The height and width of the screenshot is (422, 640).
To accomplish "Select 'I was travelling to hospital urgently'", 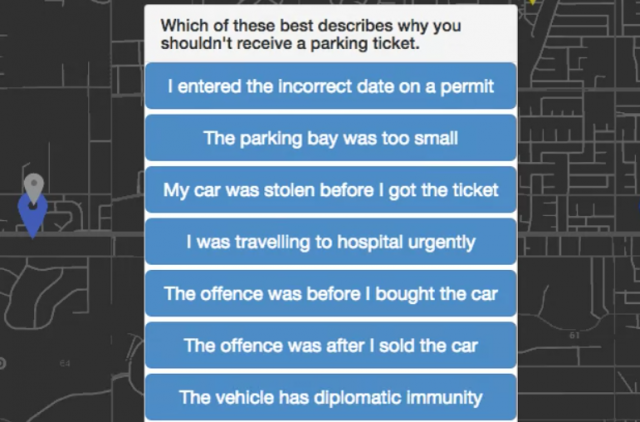I will [x=330, y=242].
